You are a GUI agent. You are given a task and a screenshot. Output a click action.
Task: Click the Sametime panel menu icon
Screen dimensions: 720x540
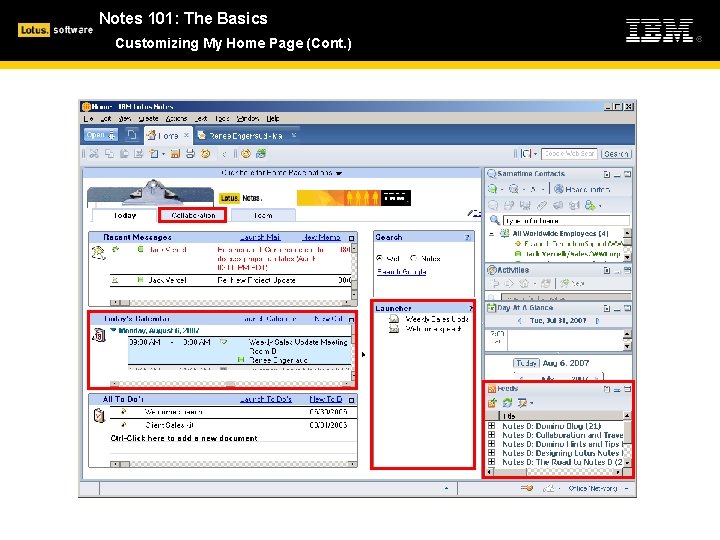pyautogui.click(x=607, y=174)
